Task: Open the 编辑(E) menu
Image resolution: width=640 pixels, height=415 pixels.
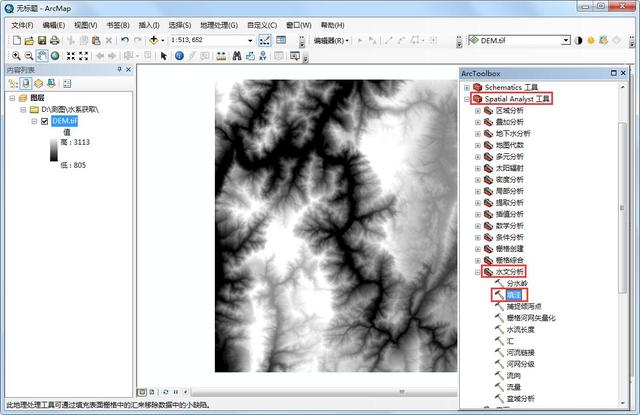Action: (53, 25)
